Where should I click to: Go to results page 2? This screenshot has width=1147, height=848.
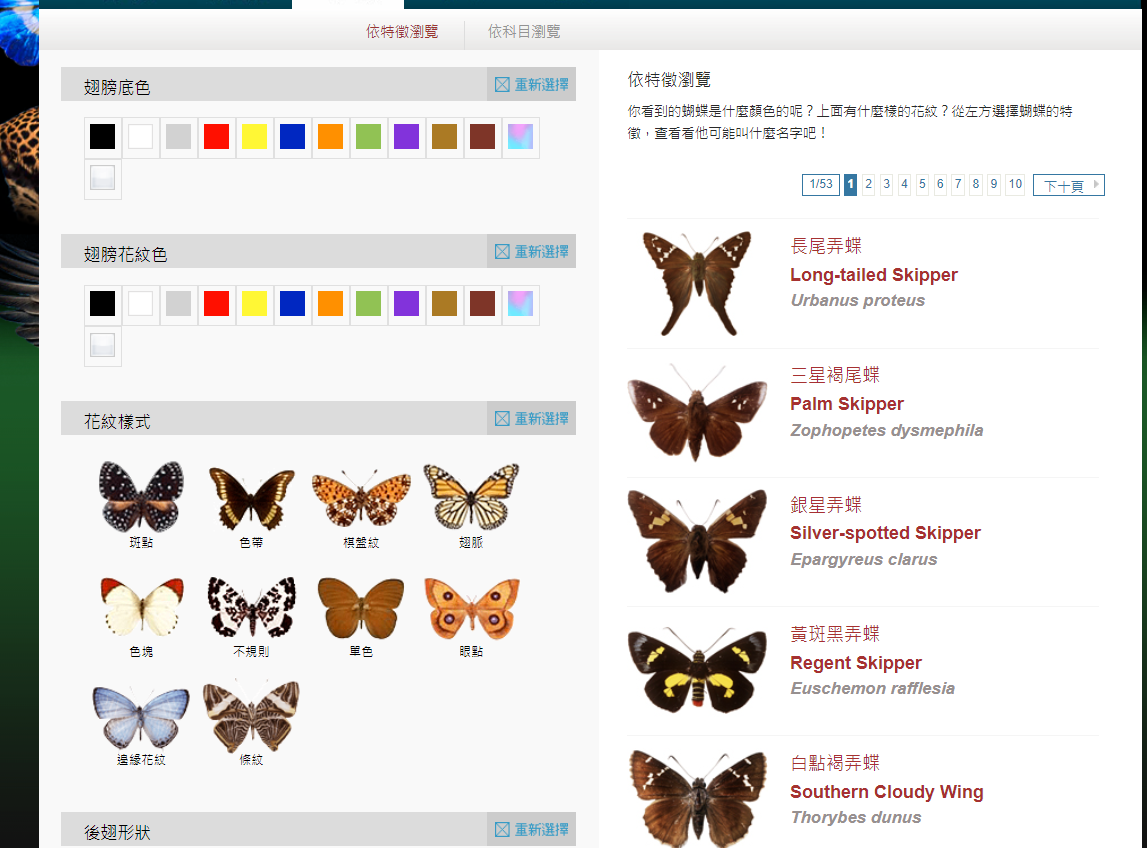(x=868, y=184)
